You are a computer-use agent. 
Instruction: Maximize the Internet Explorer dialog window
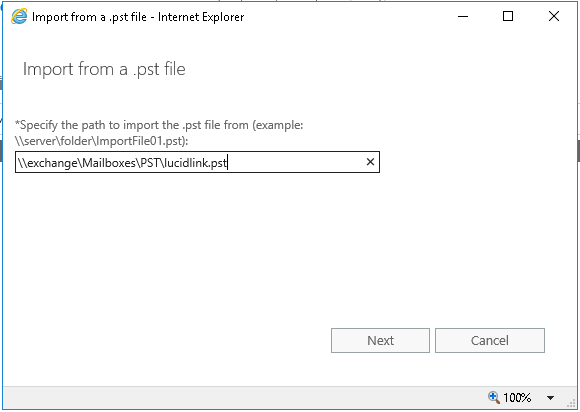(508, 16)
